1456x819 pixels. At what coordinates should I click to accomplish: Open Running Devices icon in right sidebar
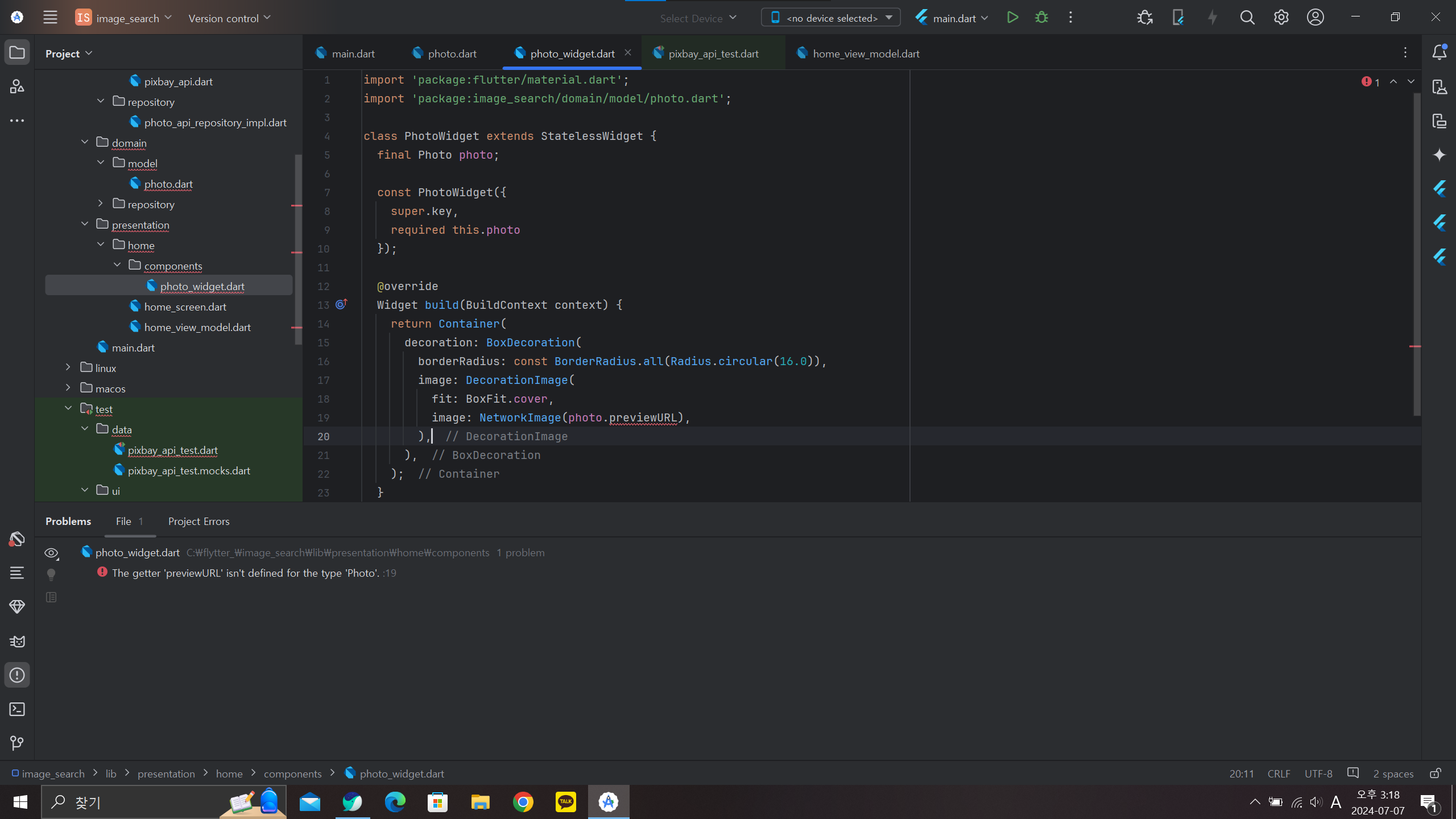click(x=1440, y=121)
